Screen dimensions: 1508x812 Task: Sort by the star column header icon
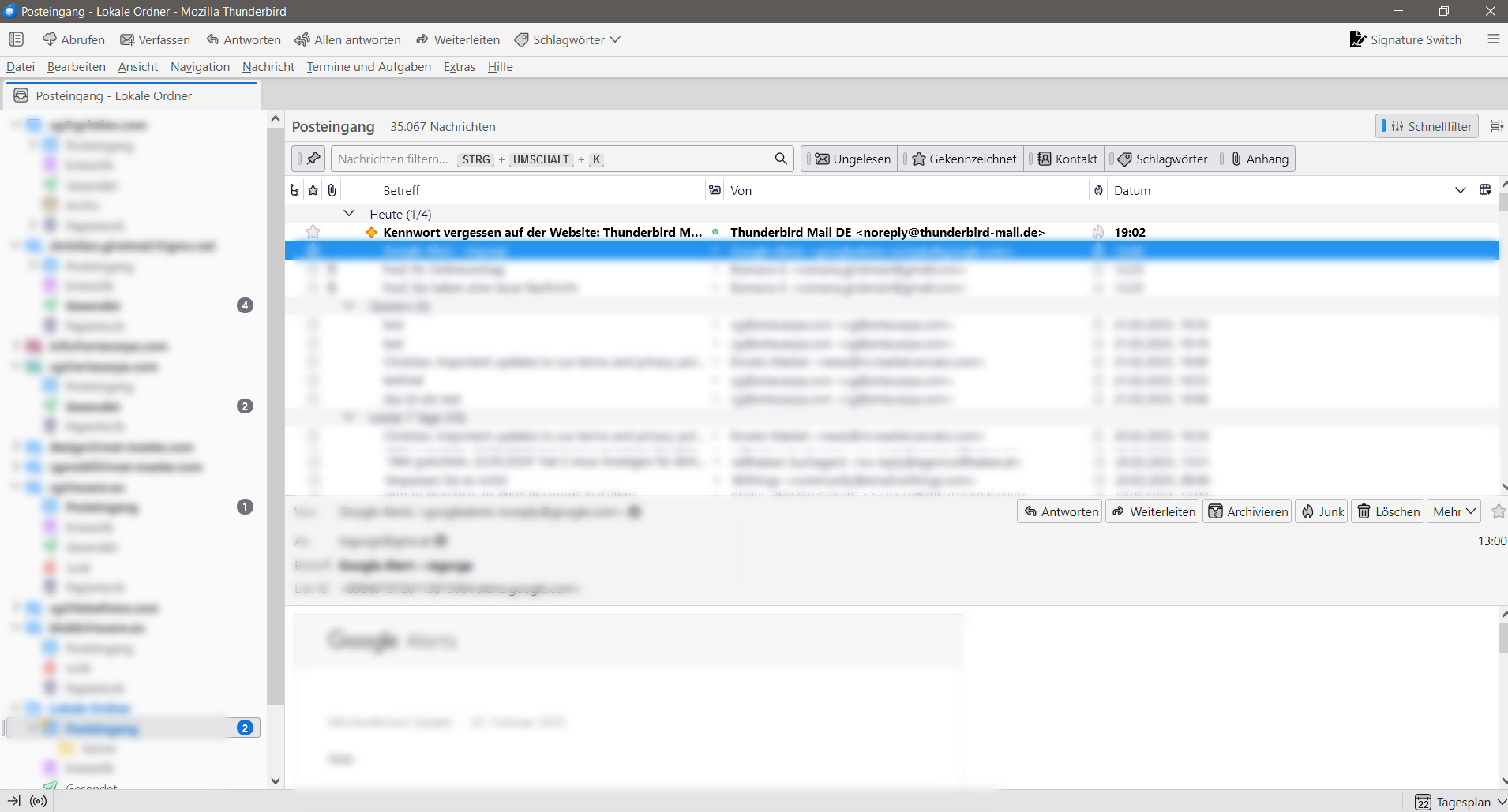[x=313, y=190]
